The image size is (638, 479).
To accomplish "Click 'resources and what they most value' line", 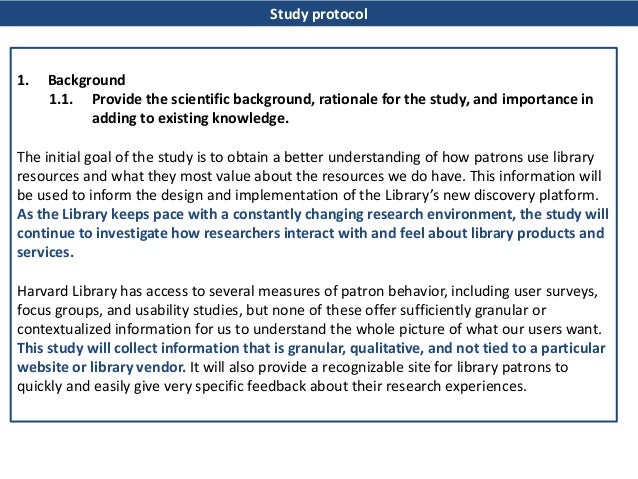I will pyautogui.click(x=309, y=176).
